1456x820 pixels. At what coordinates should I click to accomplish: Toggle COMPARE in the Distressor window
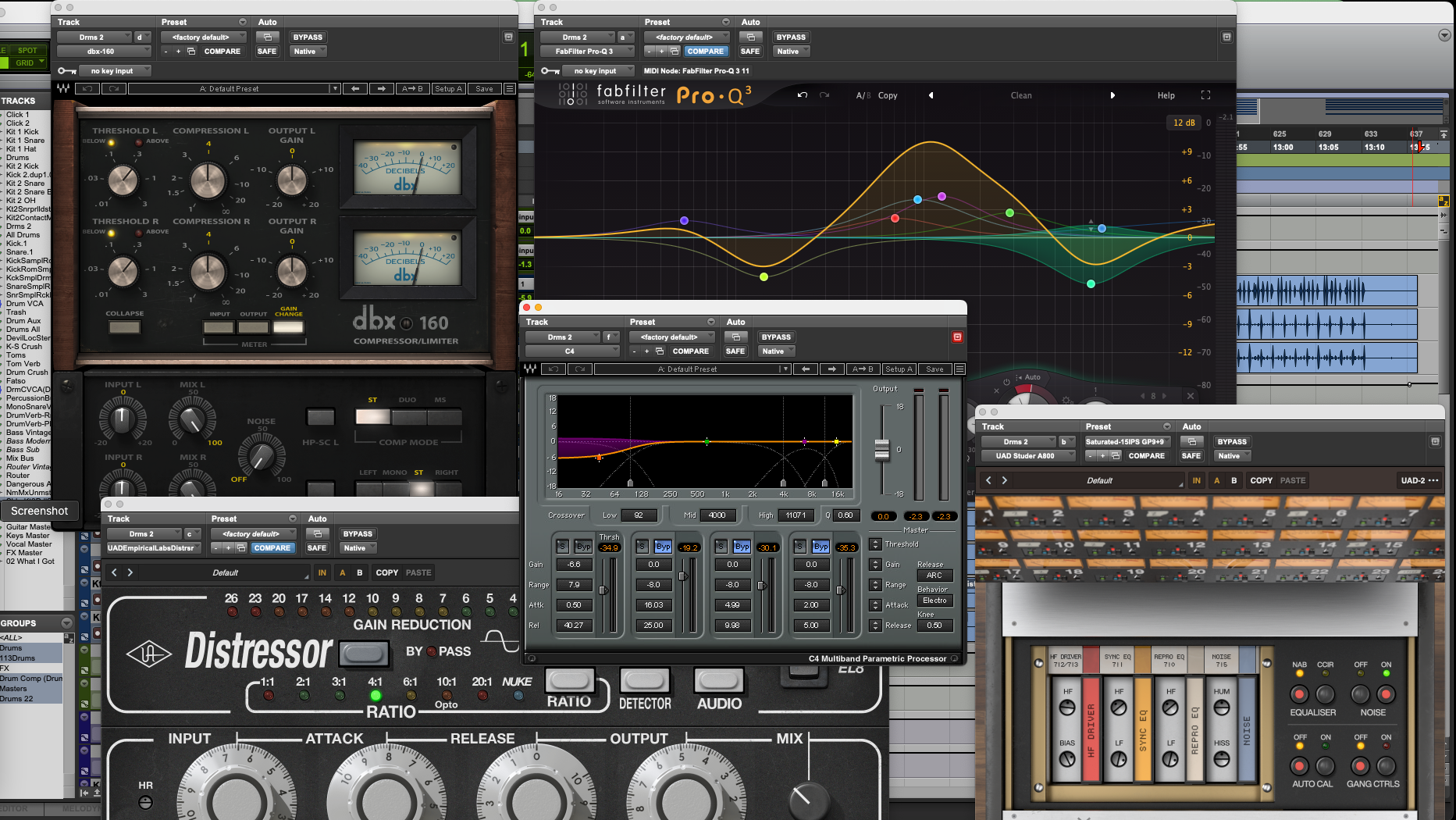(272, 548)
